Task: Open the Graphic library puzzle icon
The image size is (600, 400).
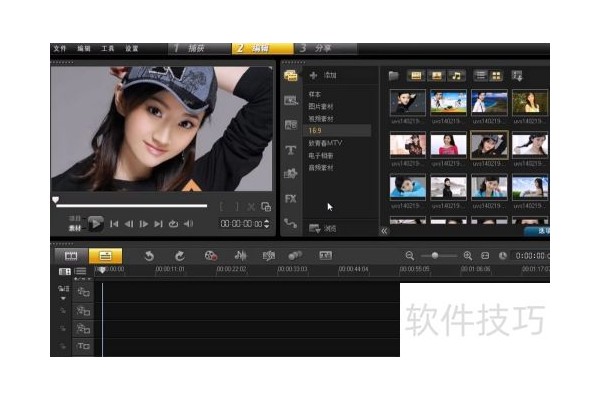Action: [x=290, y=174]
